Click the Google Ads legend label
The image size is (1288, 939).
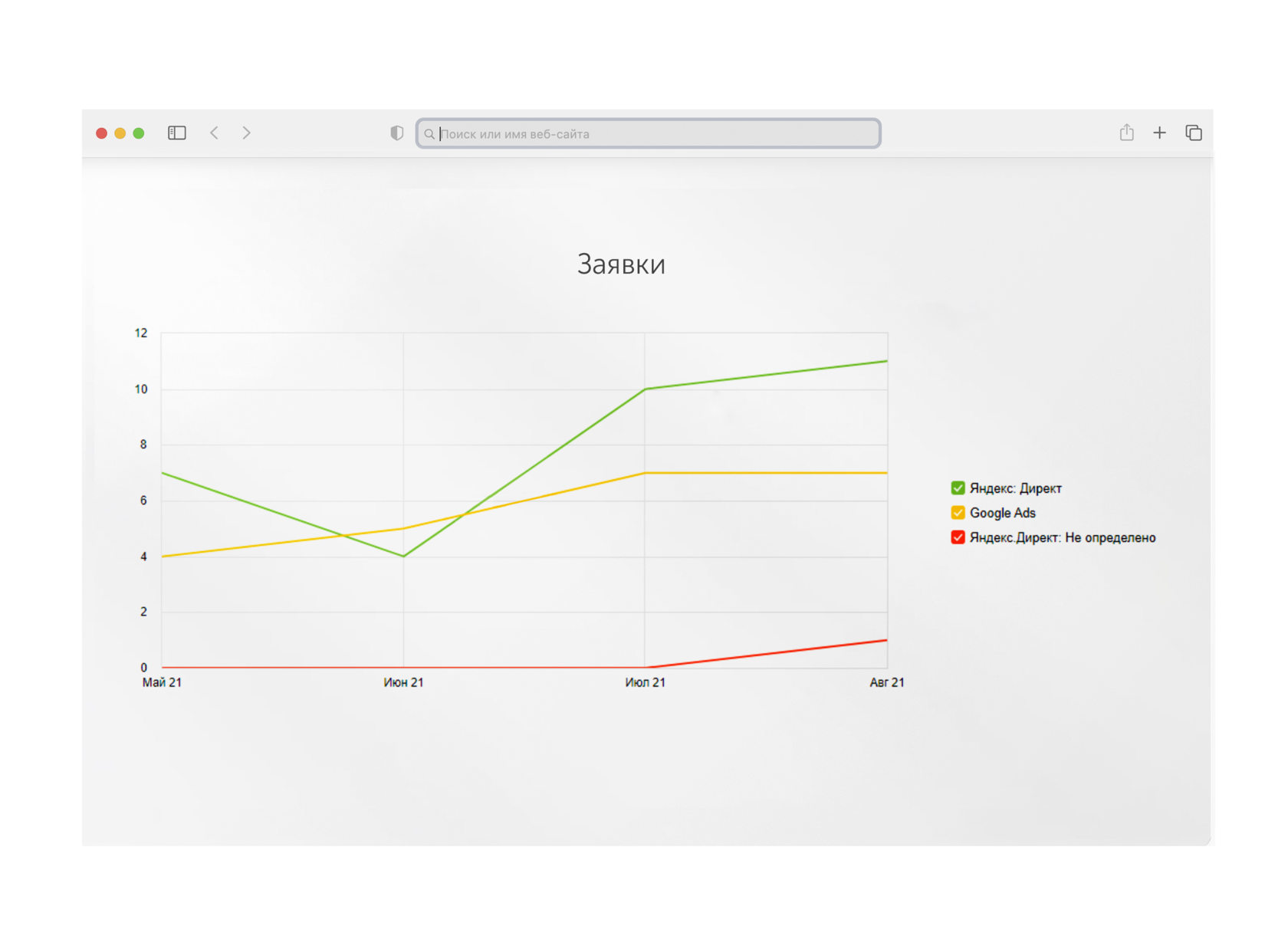pyautogui.click(x=1002, y=513)
